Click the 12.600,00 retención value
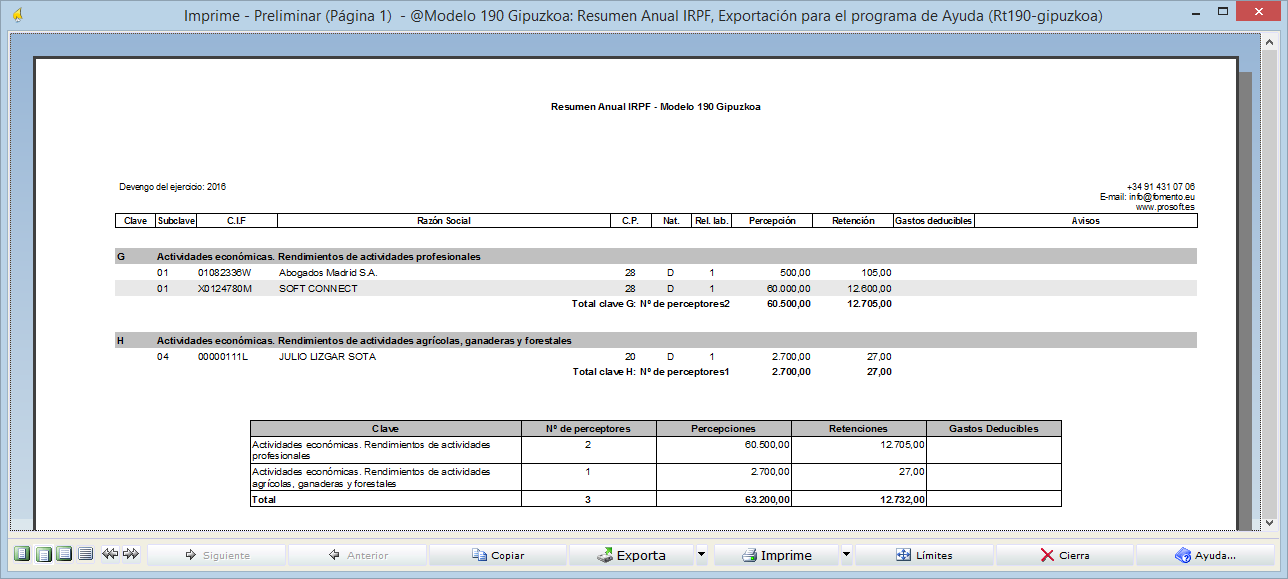The width and height of the screenshot is (1288, 579). click(x=869, y=288)
